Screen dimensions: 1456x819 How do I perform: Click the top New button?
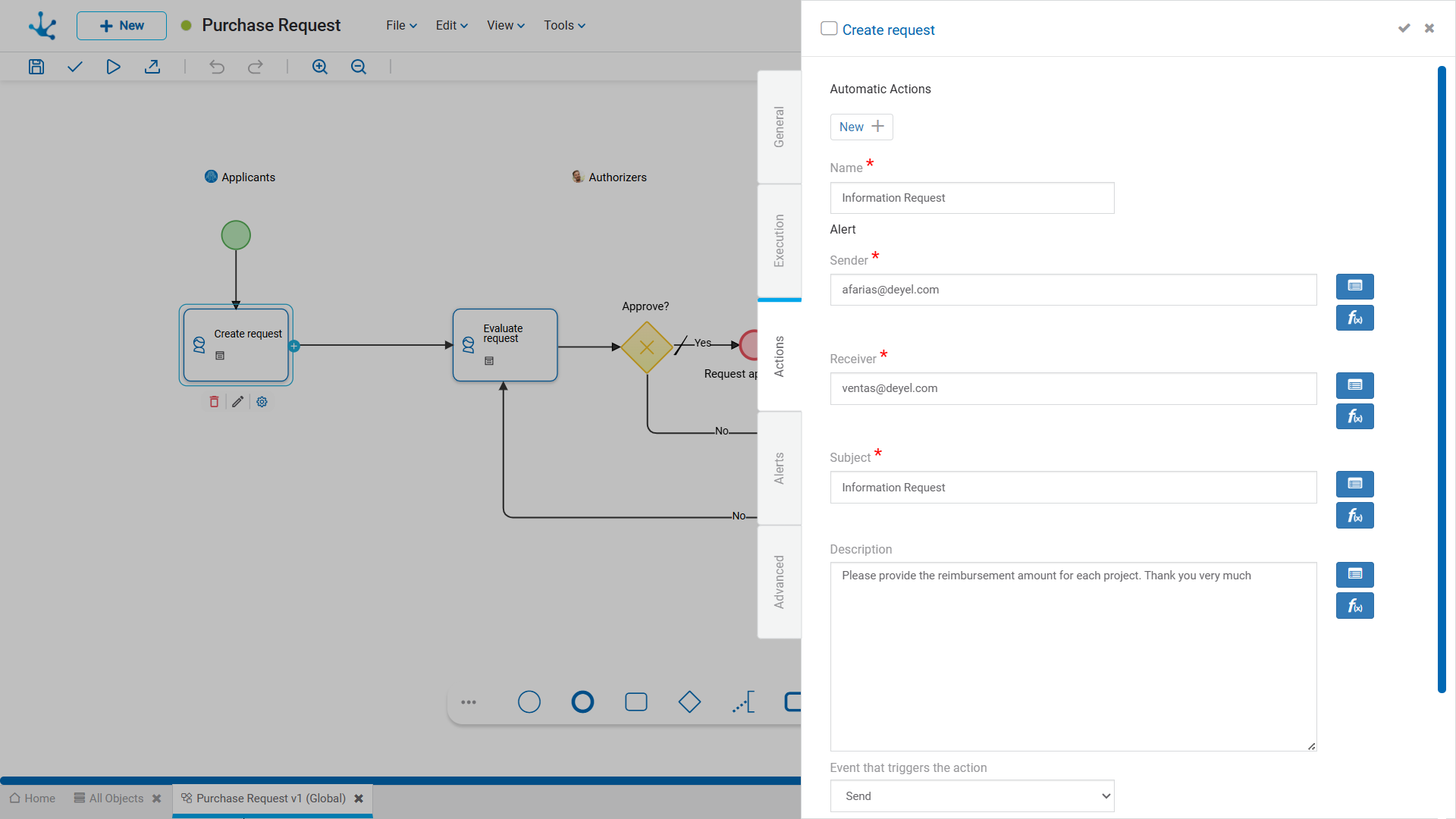click(x=121, y=25)
